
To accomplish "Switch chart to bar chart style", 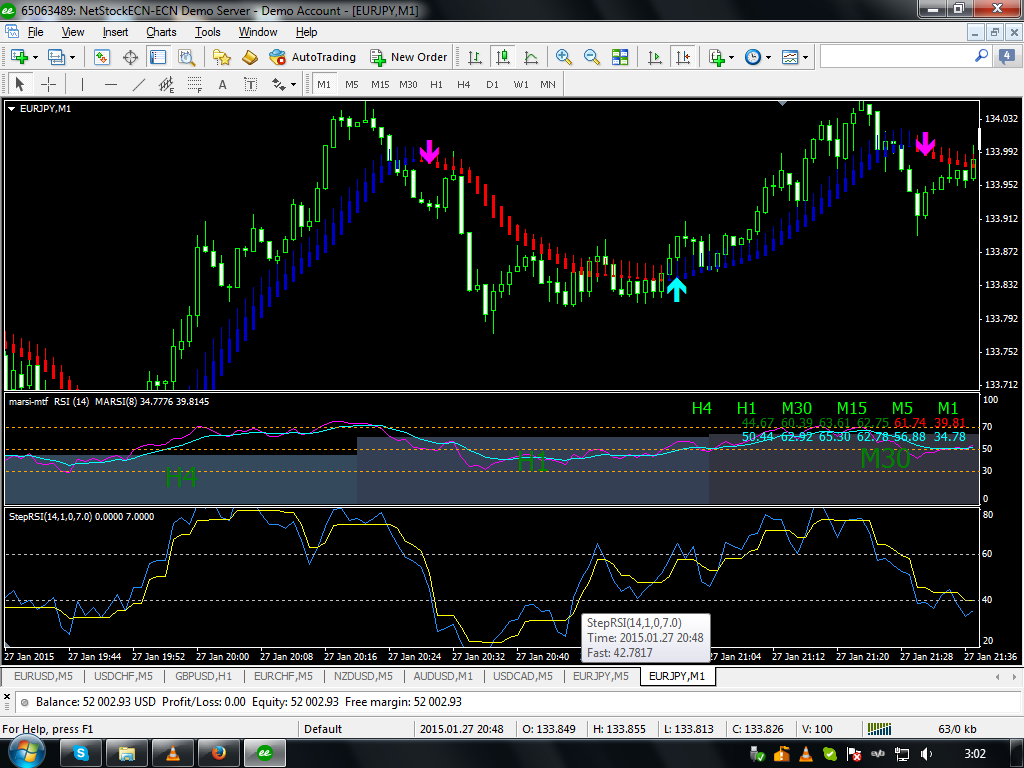I will pos(474,57).
